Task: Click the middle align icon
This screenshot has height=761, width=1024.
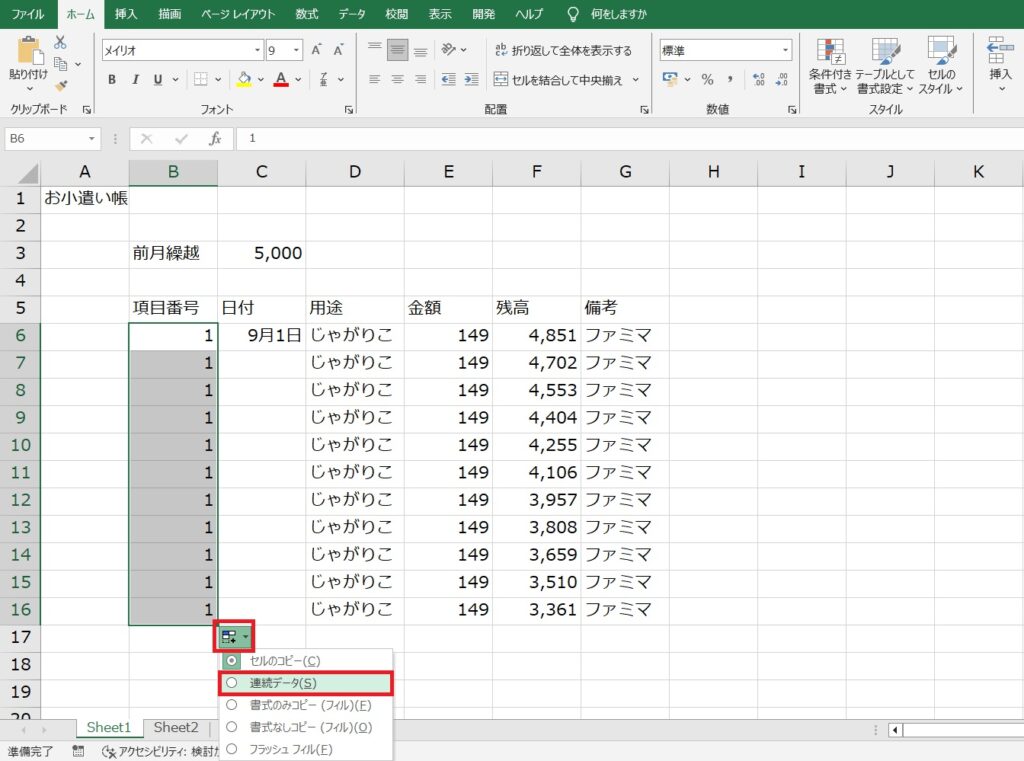Action: click(397, 50)
